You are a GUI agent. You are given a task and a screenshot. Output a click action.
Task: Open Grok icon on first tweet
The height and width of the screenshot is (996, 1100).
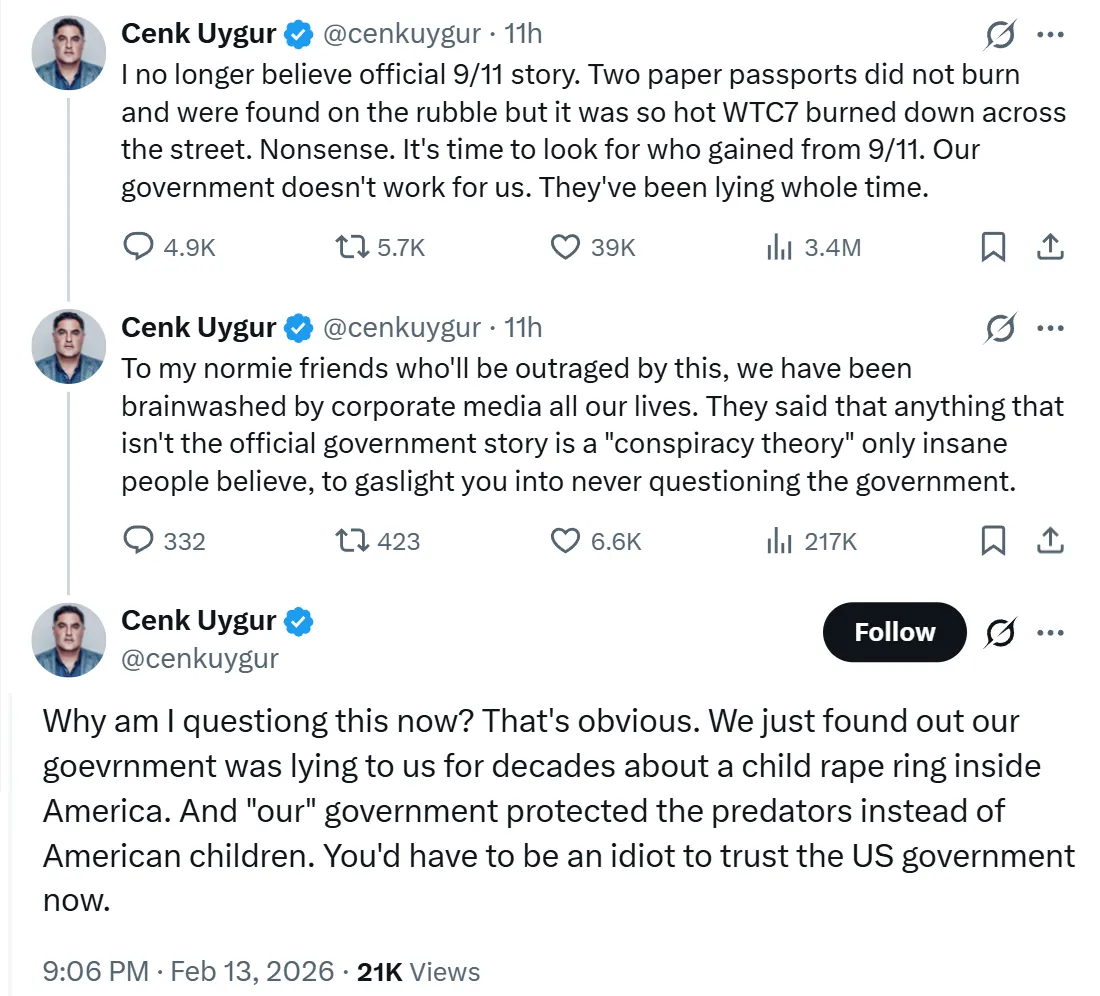[x=1000, y=35]
